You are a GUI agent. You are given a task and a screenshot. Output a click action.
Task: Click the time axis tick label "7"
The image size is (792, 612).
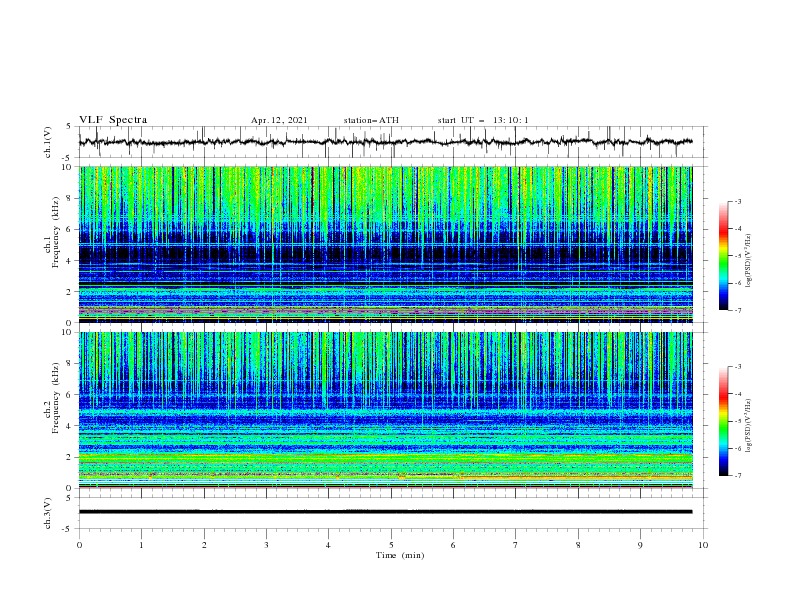pos(516,545)
